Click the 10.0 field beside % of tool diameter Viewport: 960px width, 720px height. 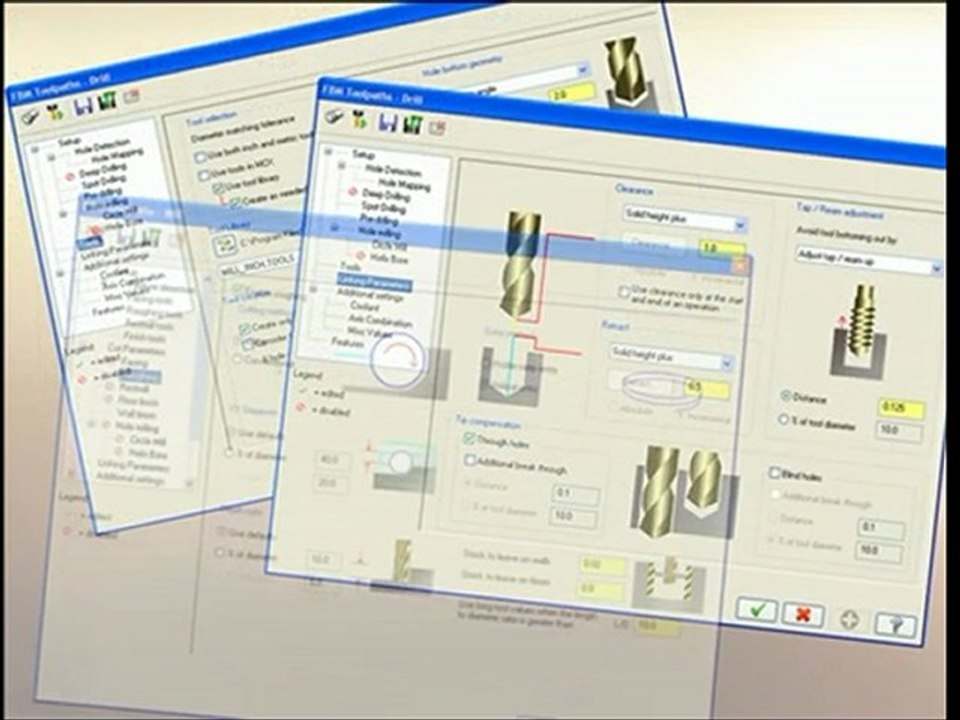pos(899,432)
